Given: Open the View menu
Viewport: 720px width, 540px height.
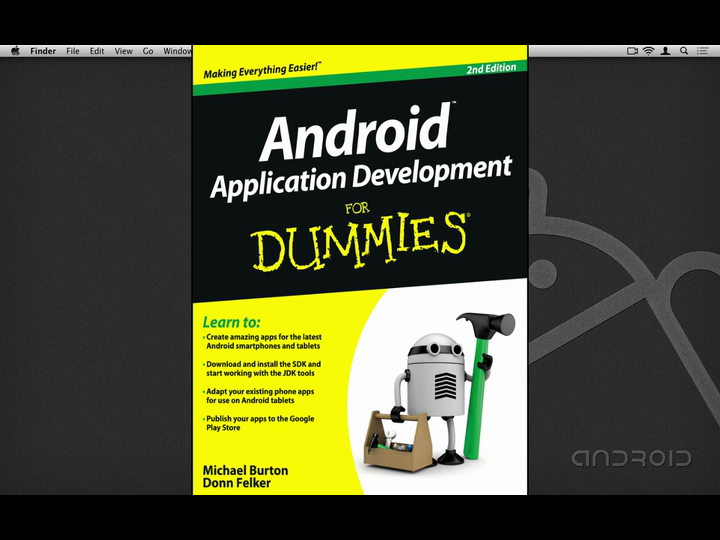Looking at the screenshot, I should [124, 51].
